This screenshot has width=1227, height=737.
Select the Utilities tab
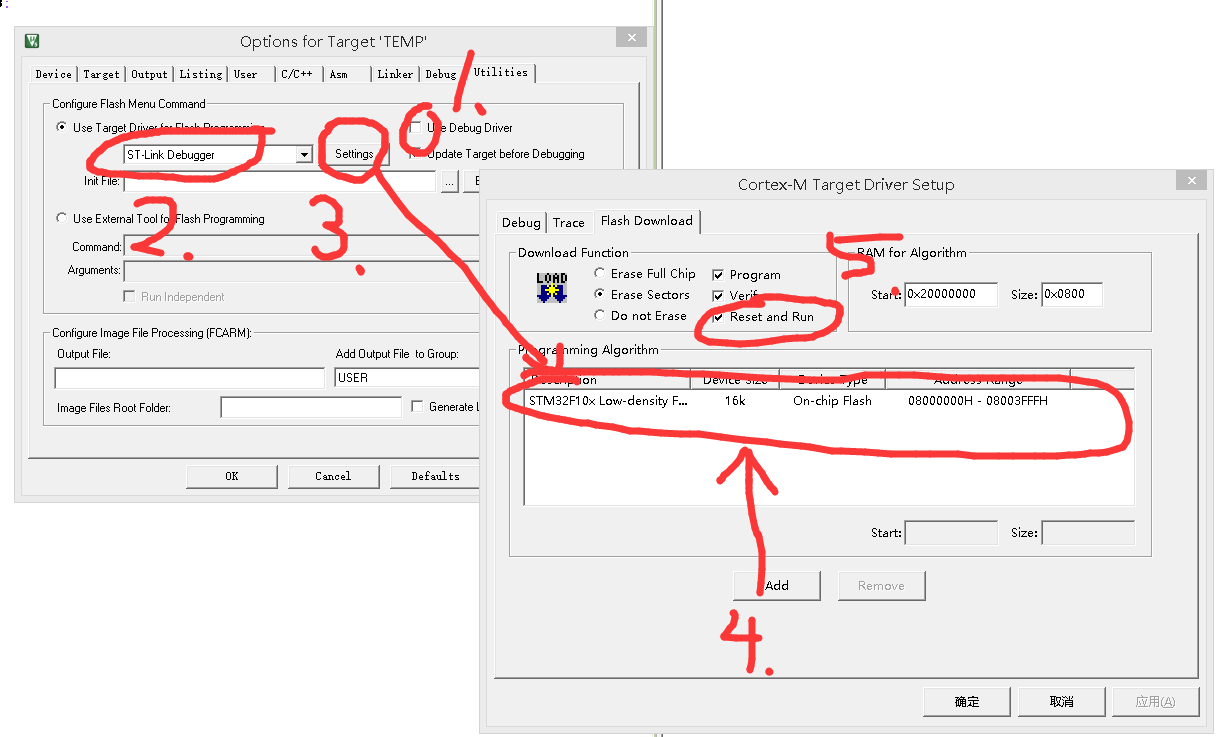click(x=500, y=72)
